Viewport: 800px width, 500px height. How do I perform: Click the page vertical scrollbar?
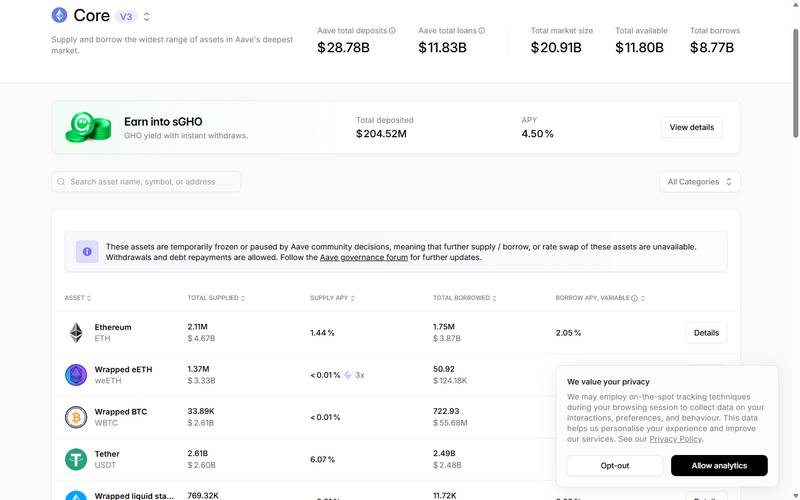pos(795,83)
